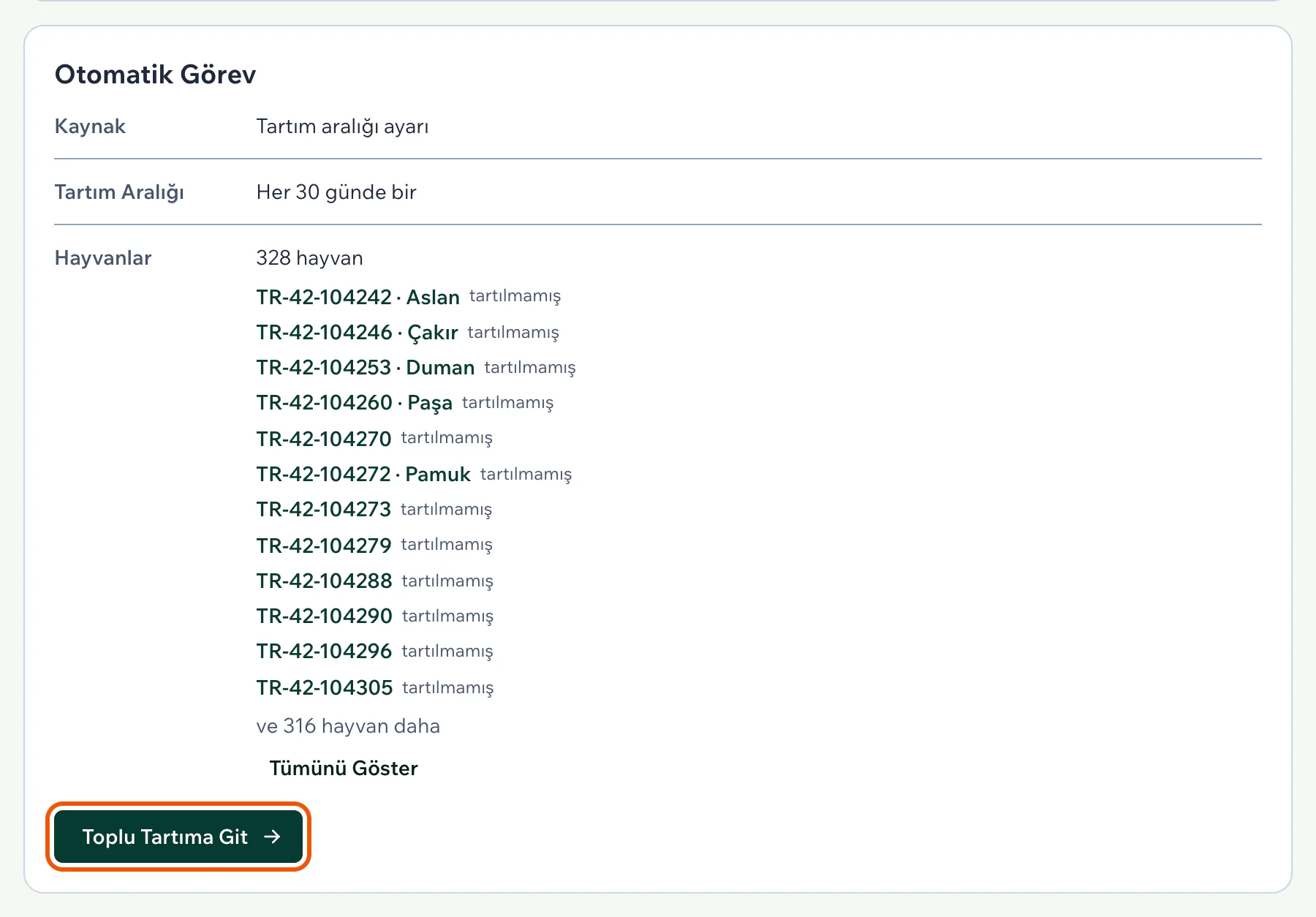Viewport: 1316px width, 917px height.
Task: Open animal record TR-42-104270
Action: pyautogui.click(x=324, y=439)
